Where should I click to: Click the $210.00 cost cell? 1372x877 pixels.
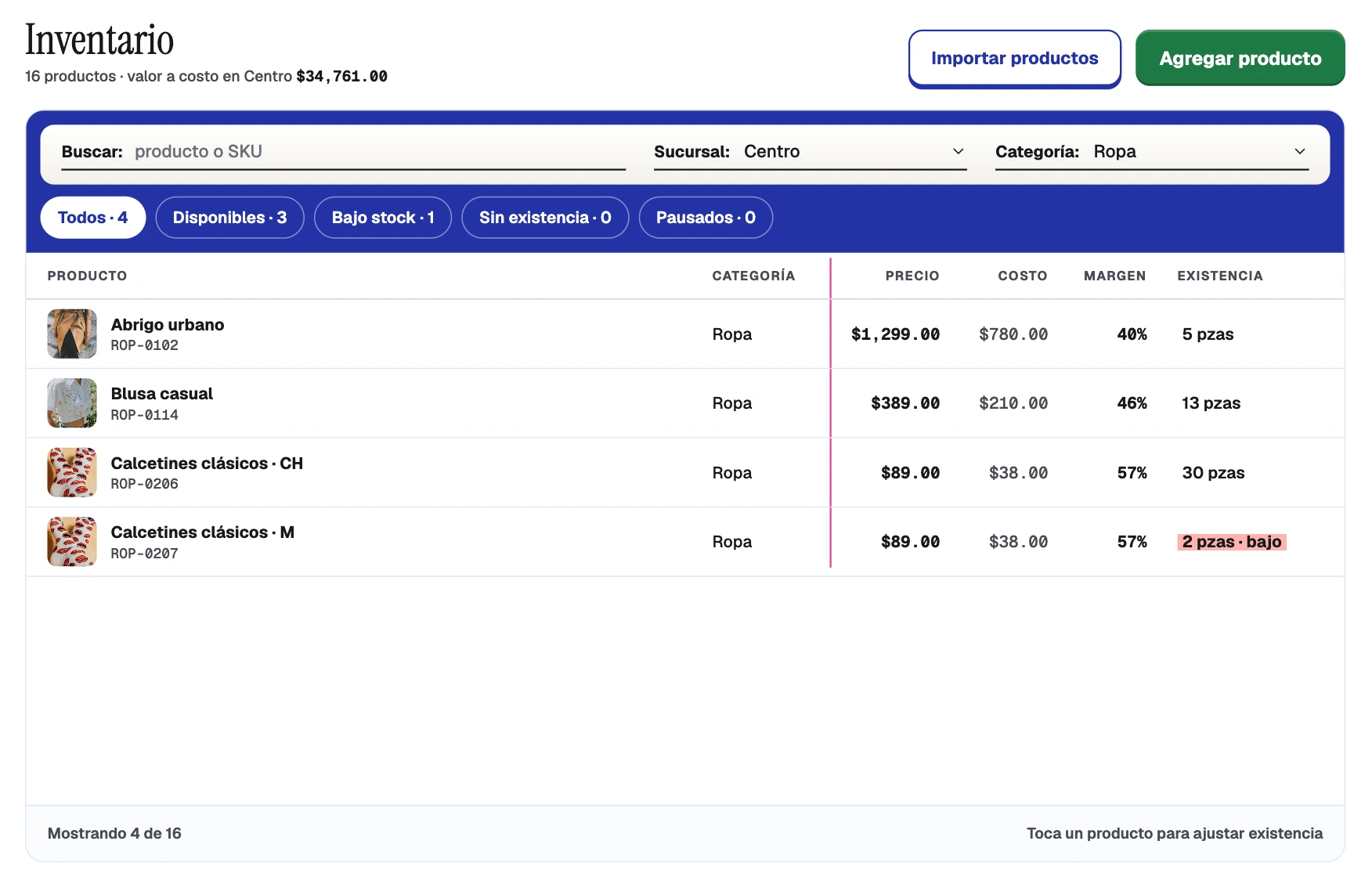(x=1013, y=403)
